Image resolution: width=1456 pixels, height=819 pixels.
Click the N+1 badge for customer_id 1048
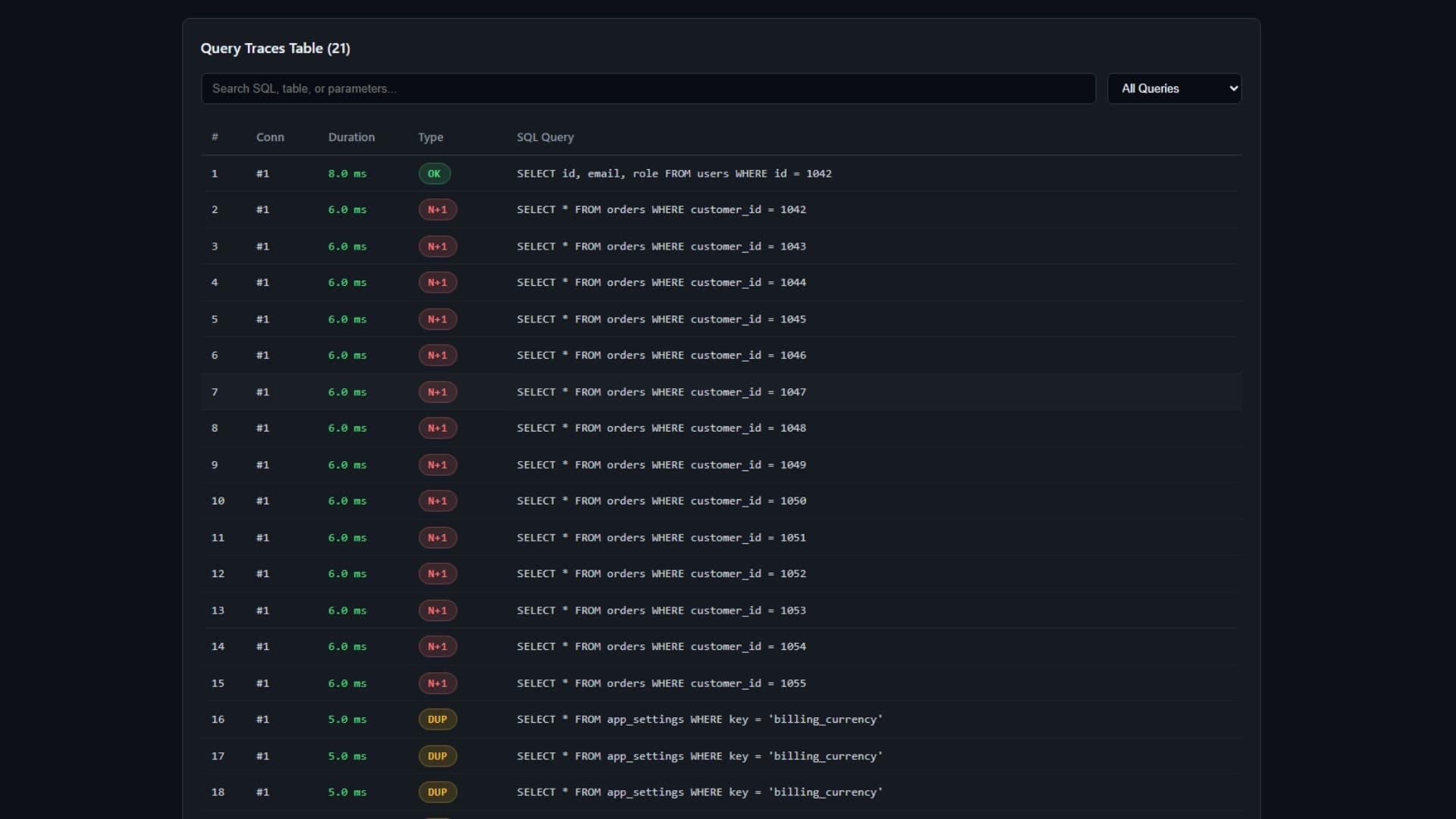point(438,428)
